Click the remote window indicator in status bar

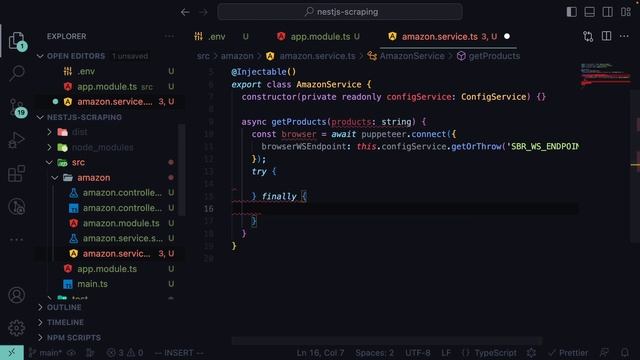point(11,353)
